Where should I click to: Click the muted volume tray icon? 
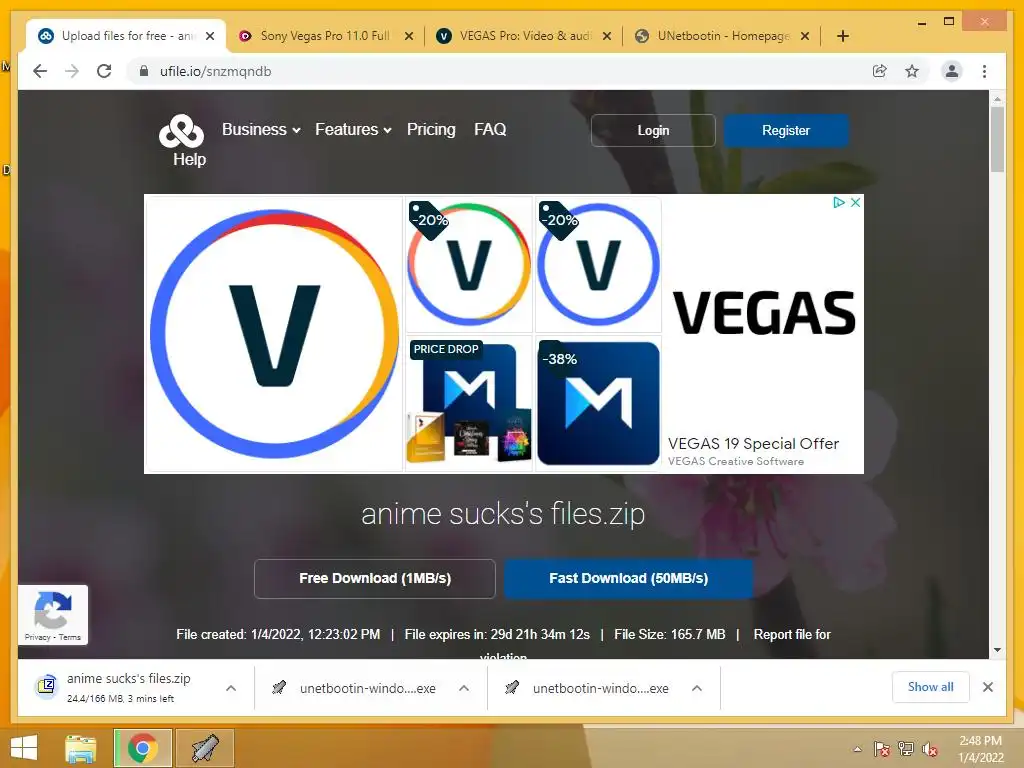click(x=930, y=749)
